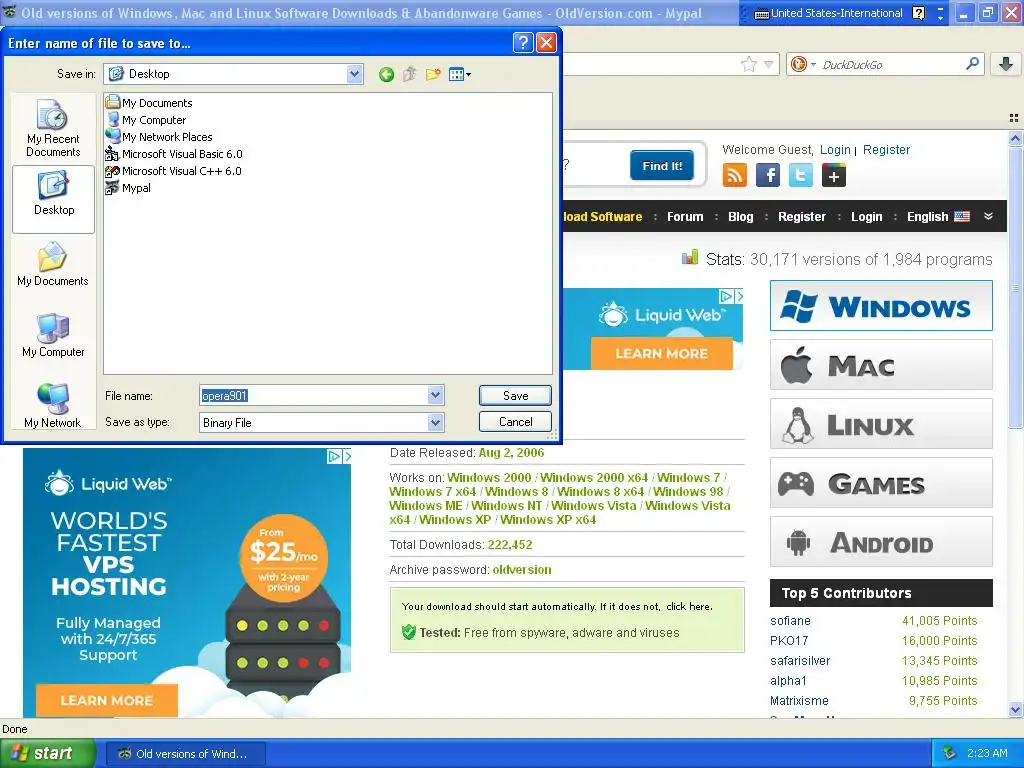Go back to last folder visited
The width and height of the screenshot is (1024, 768).
point(386,74)
